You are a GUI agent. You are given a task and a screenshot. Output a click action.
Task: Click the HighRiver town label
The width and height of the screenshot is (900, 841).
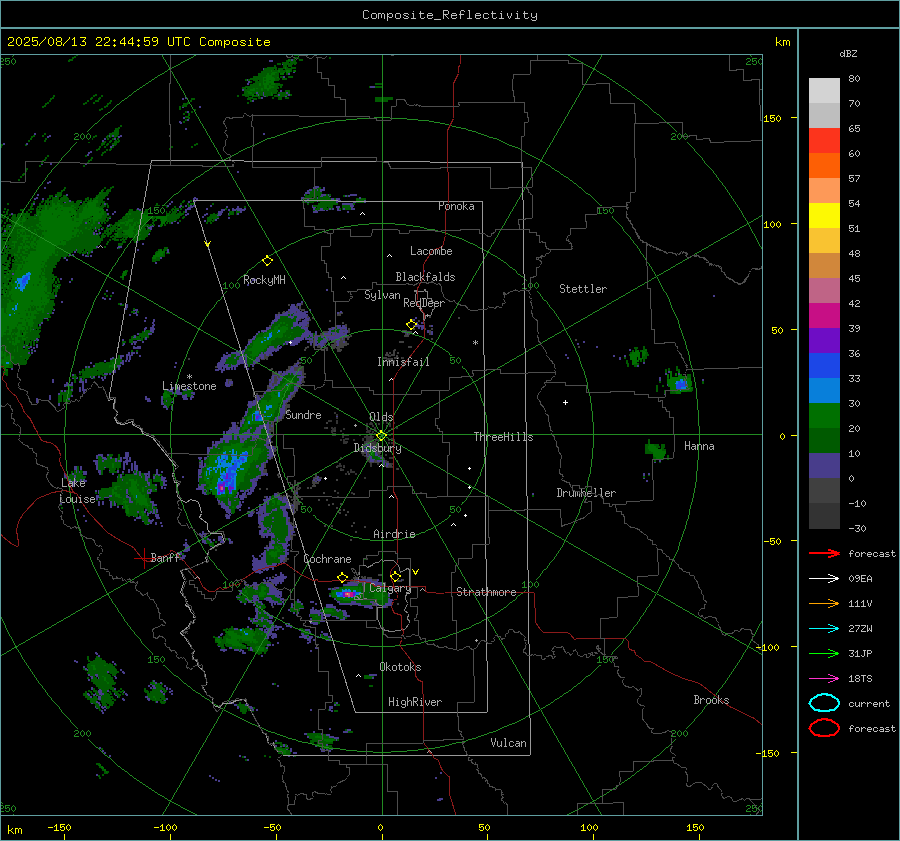[x=415, y=702]
